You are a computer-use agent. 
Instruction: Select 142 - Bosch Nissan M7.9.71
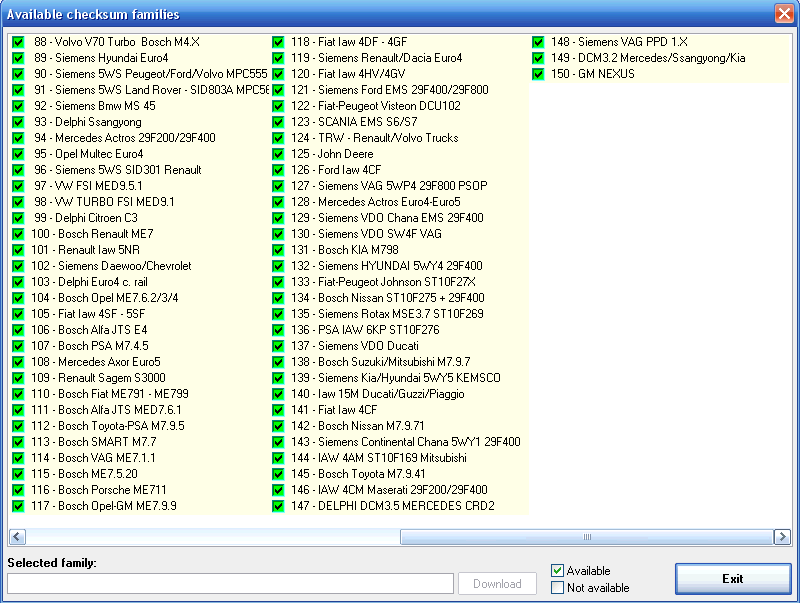point(358,426)
